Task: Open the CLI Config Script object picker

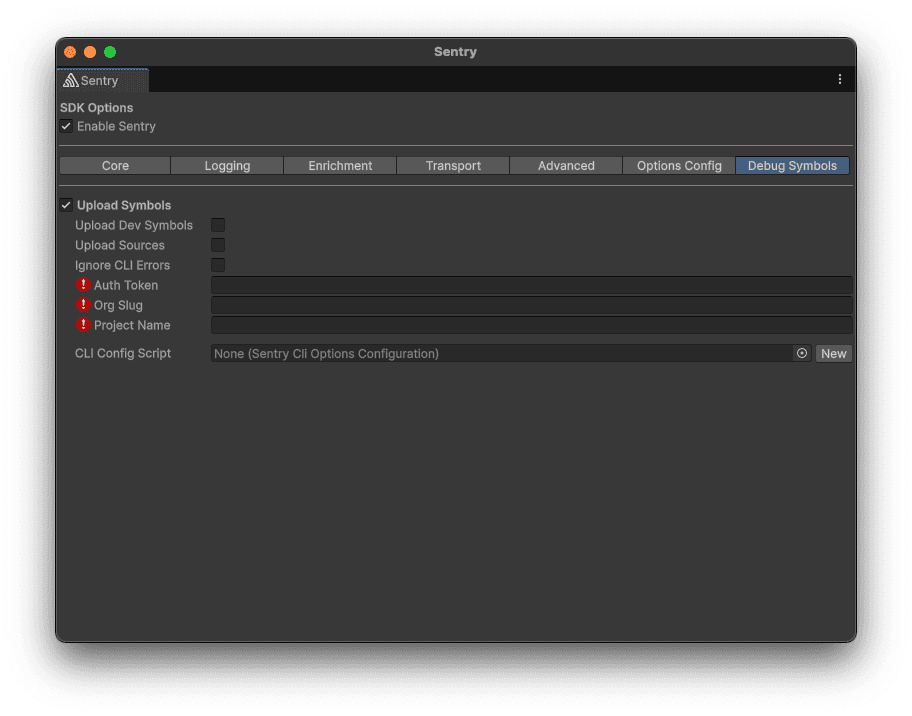Action: [x=802, y=353]
